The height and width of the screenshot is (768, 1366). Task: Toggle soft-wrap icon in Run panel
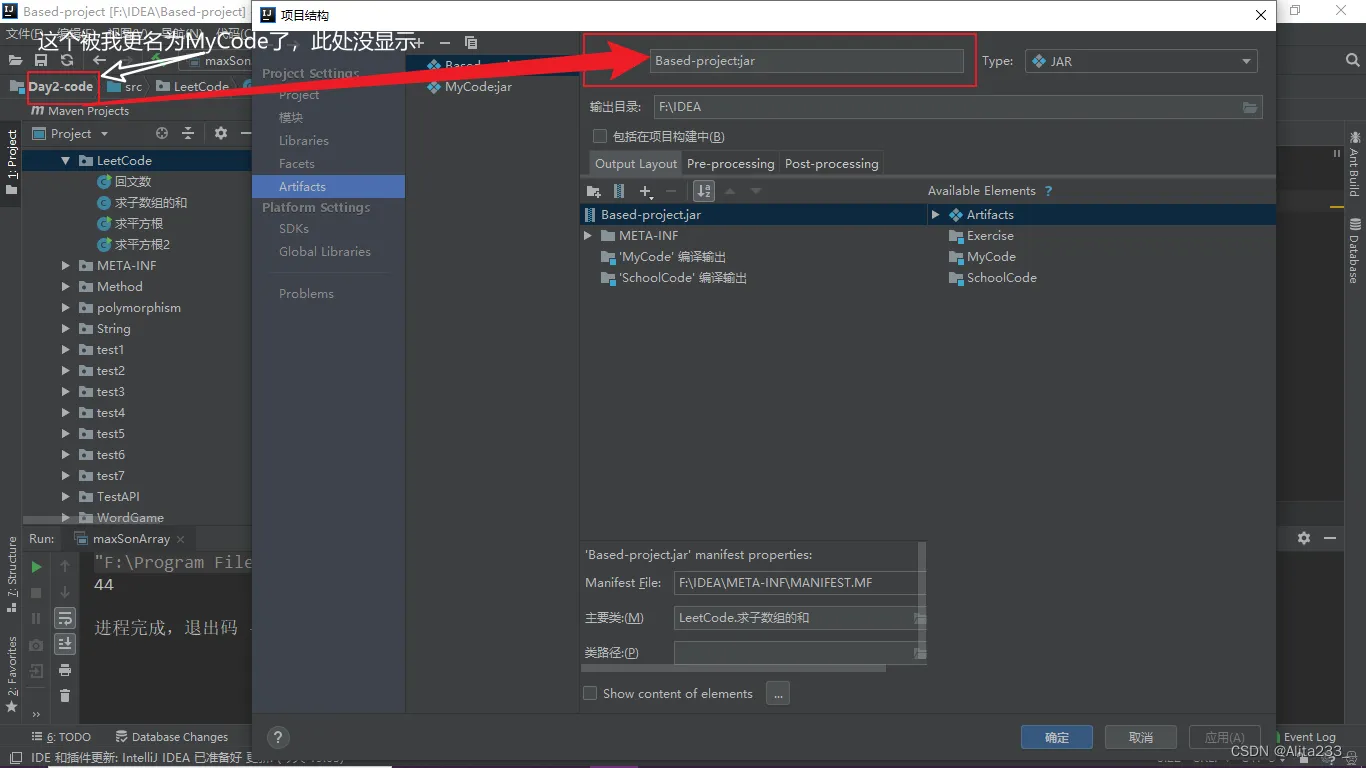pyautogui.click(x=65, y=618)
